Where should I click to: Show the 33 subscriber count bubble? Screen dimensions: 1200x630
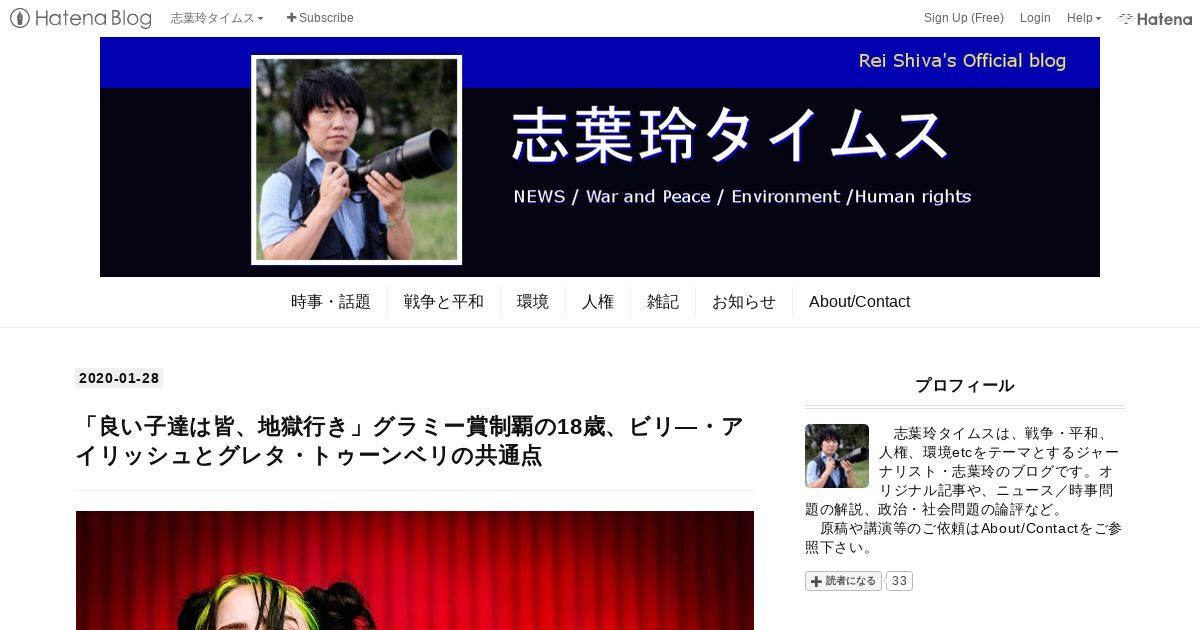pyautogui.click(x=899, y=581)
